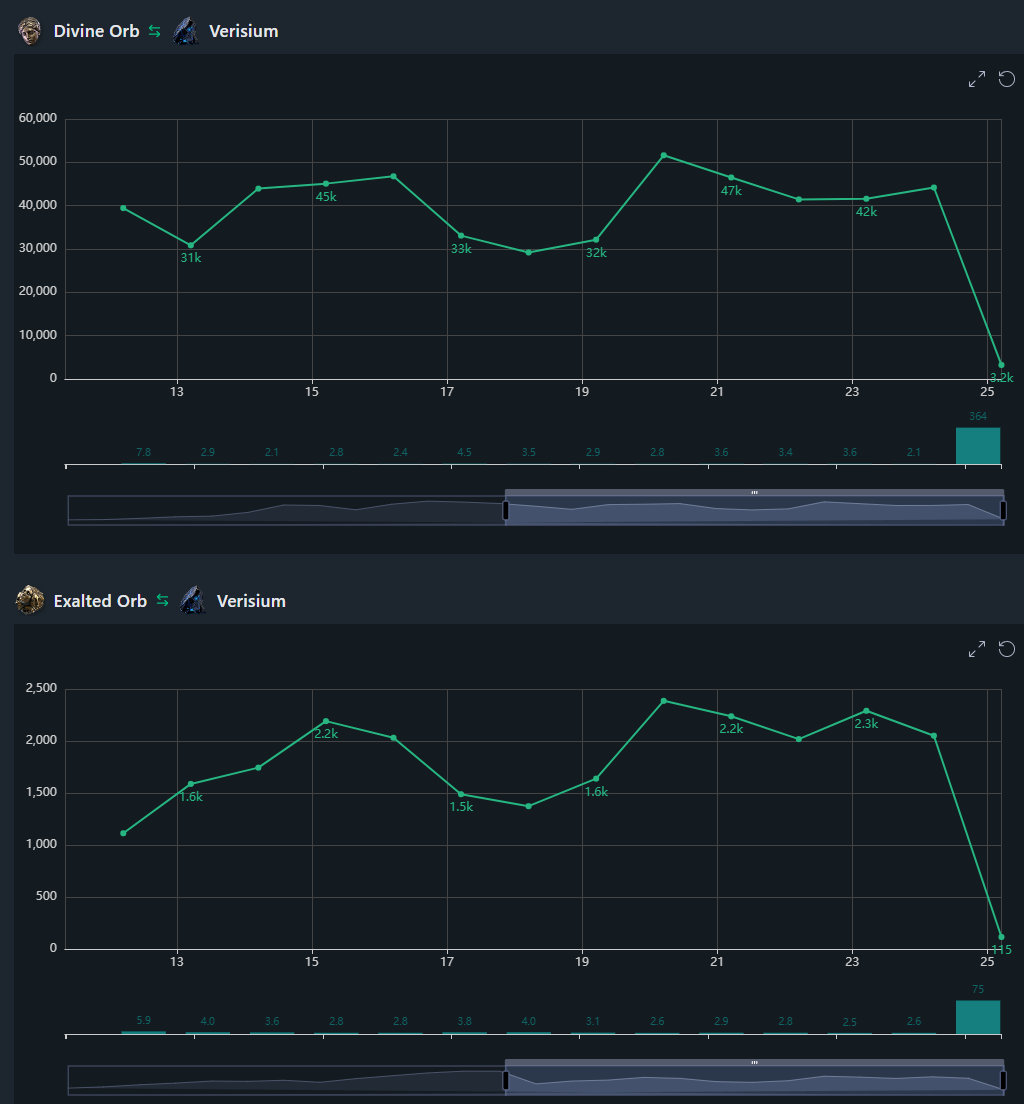This screenshot has width=1024, height=1104.
Task: Click the 32k data point on the Divine chart
Action: pyautogui.click(x=597, y=240)
